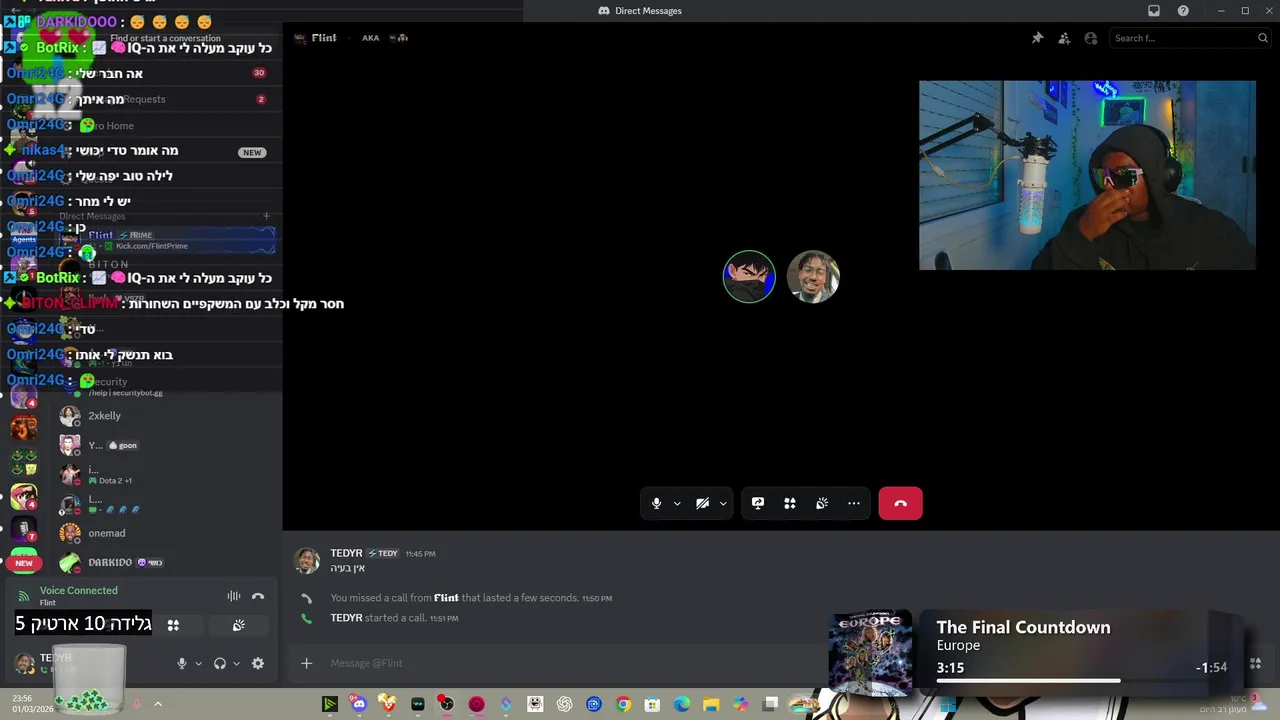Open the orange demon server icon
Viewport: 1280px width, 720px height.
(x=24, y=428)
